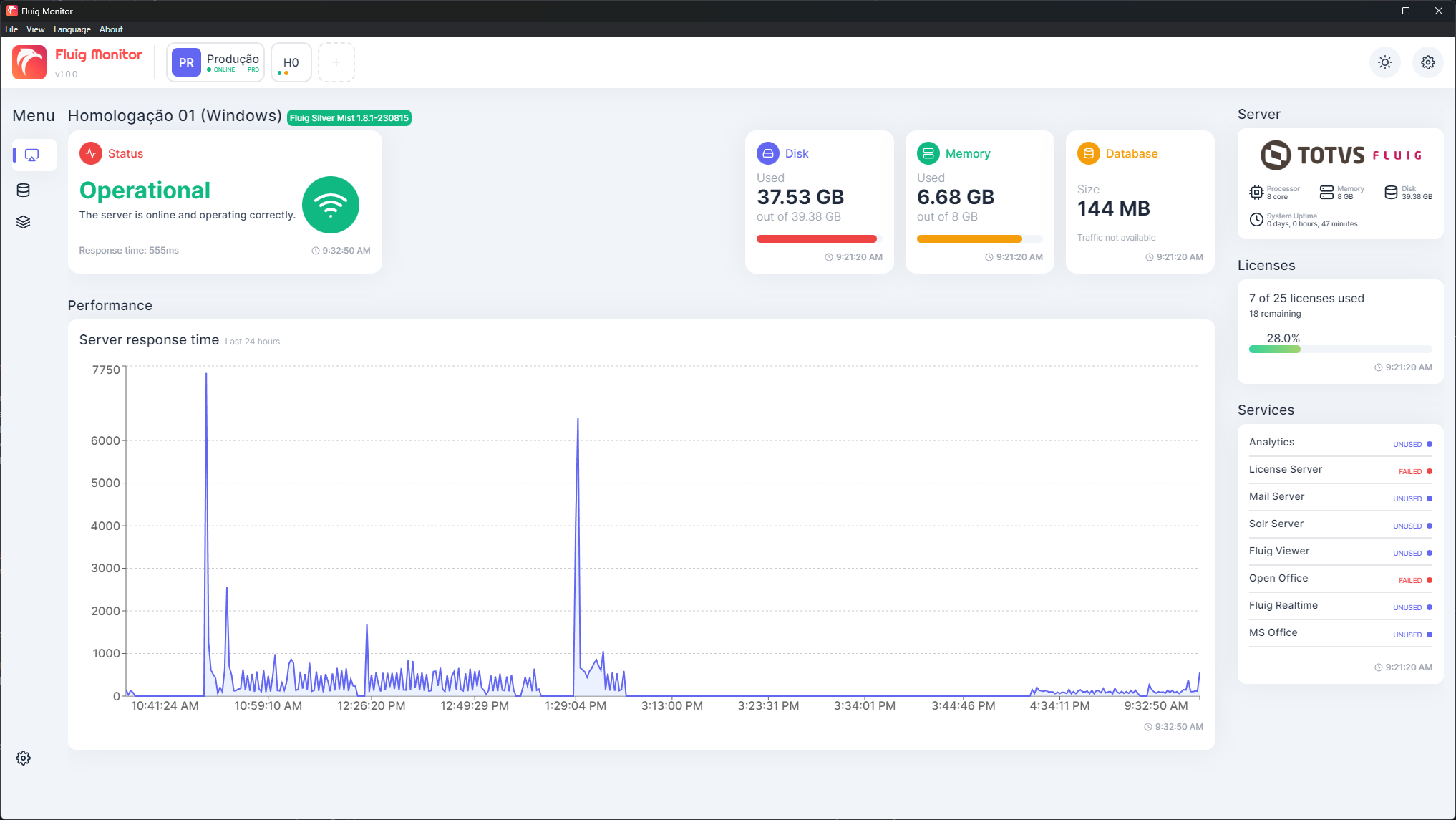Image resolution: width=1456 pixels, height=820 pixels.
Task: Click the layers stack sidebar icon
Action: tap(24, 222)
